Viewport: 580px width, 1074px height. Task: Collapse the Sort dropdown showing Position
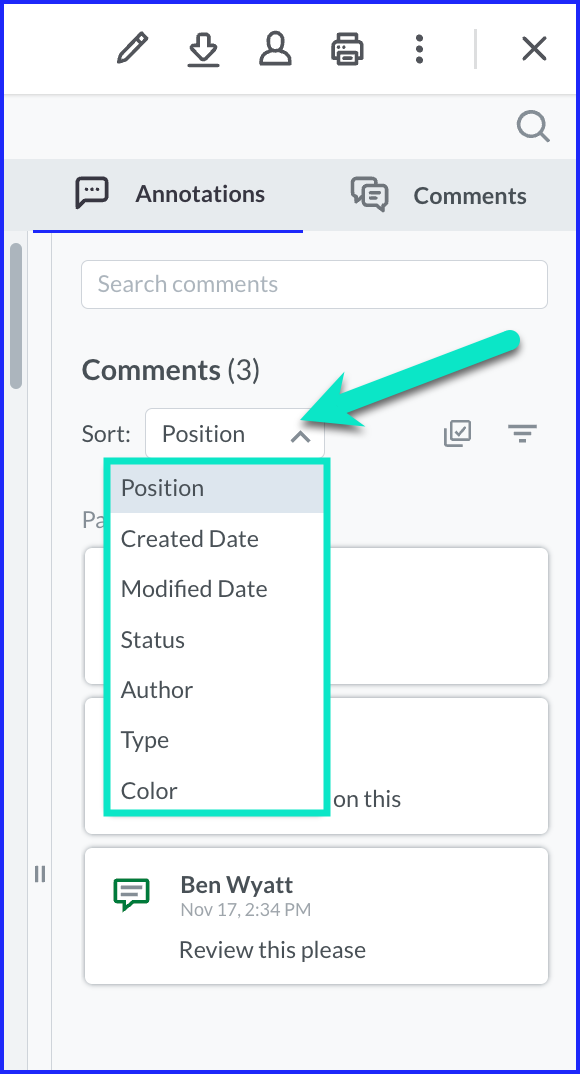pyautogui.click(x=235, y=434)
